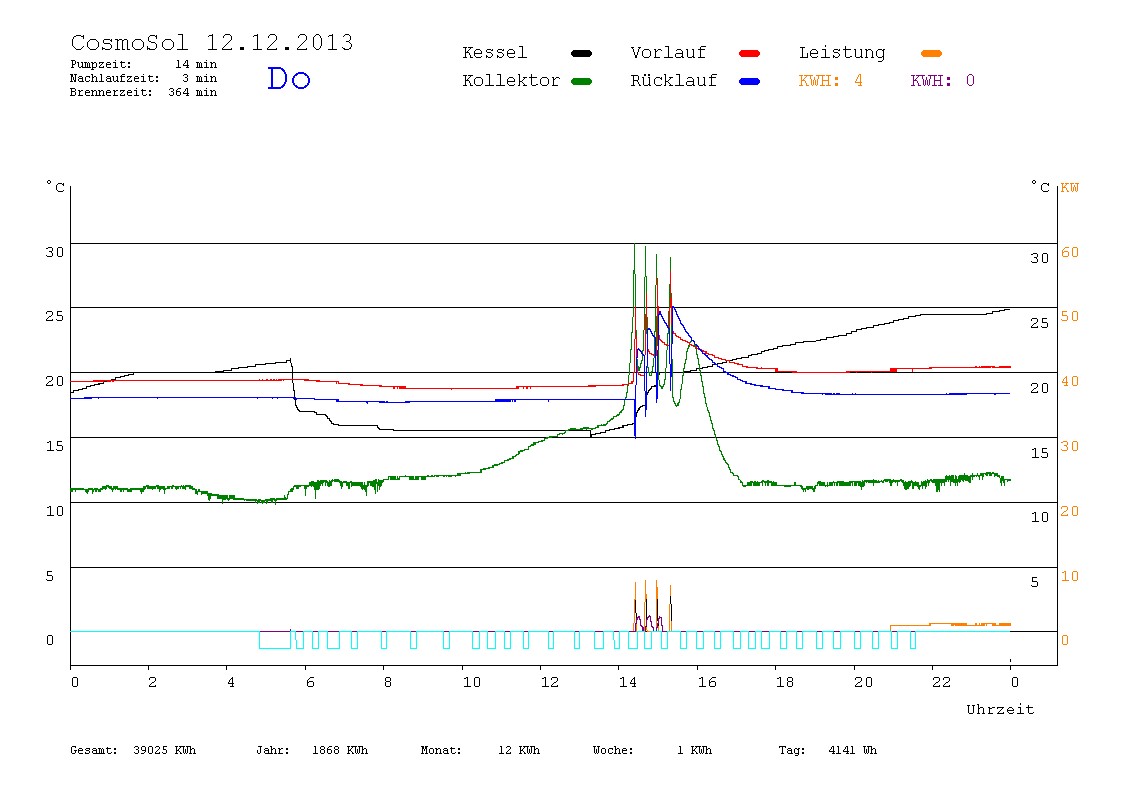Click the "Jahr:" footer label
The image size is (1148, 812).
(273, 750)
